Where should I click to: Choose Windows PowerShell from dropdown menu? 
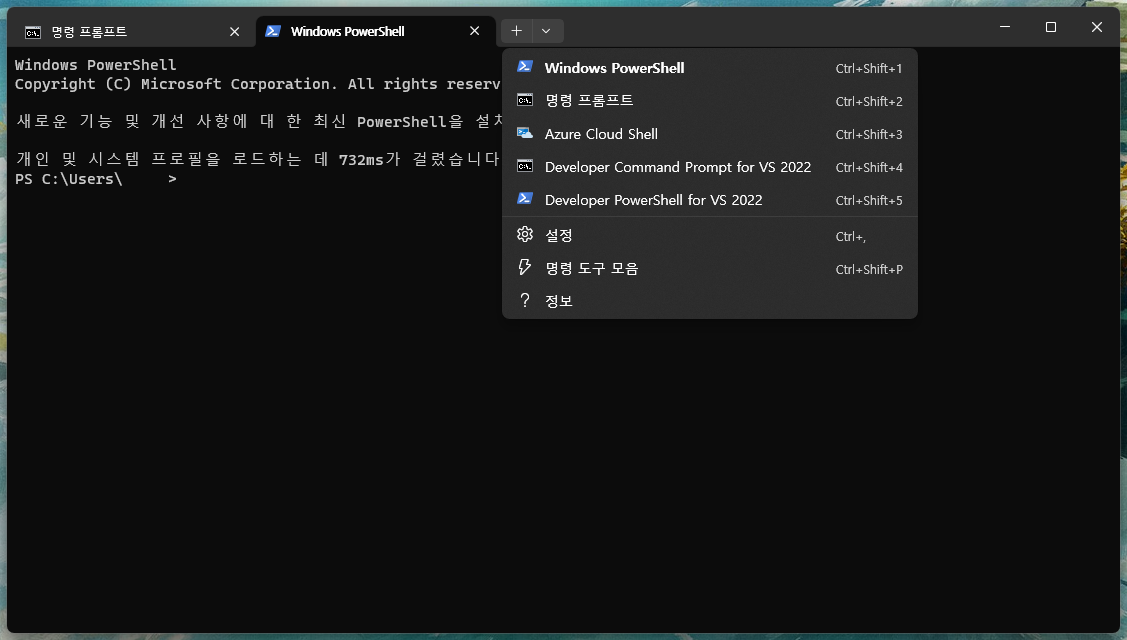pos(709,68)
